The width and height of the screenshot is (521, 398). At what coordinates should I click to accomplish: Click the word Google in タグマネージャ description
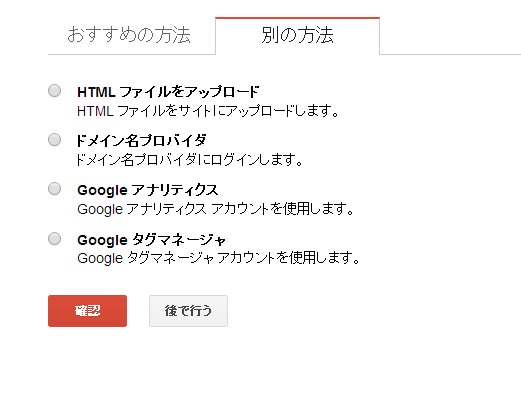100,259
